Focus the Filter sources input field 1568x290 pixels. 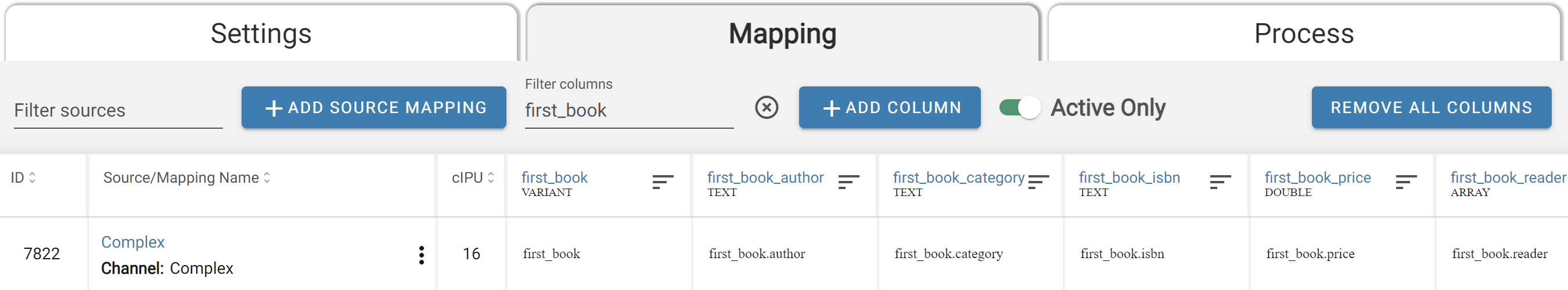(x=118, y=111)
